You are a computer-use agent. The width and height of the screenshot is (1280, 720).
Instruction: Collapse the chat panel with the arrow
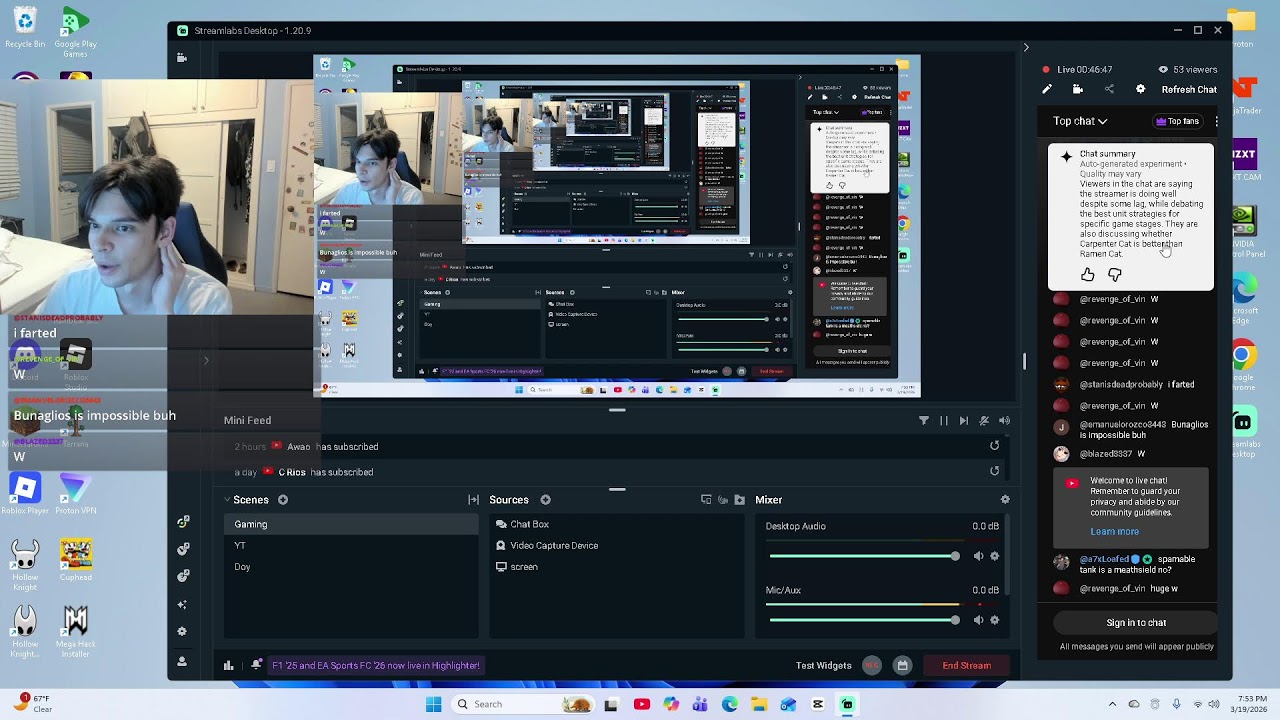point(1025,47)
